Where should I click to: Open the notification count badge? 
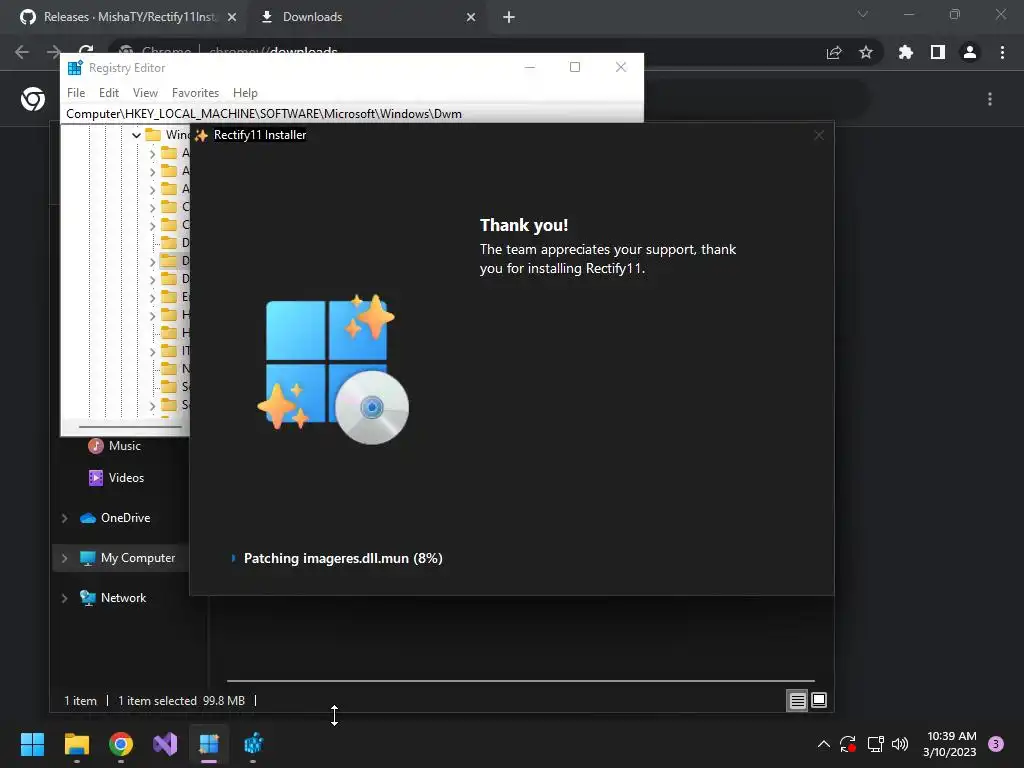(x=995, y=744)
